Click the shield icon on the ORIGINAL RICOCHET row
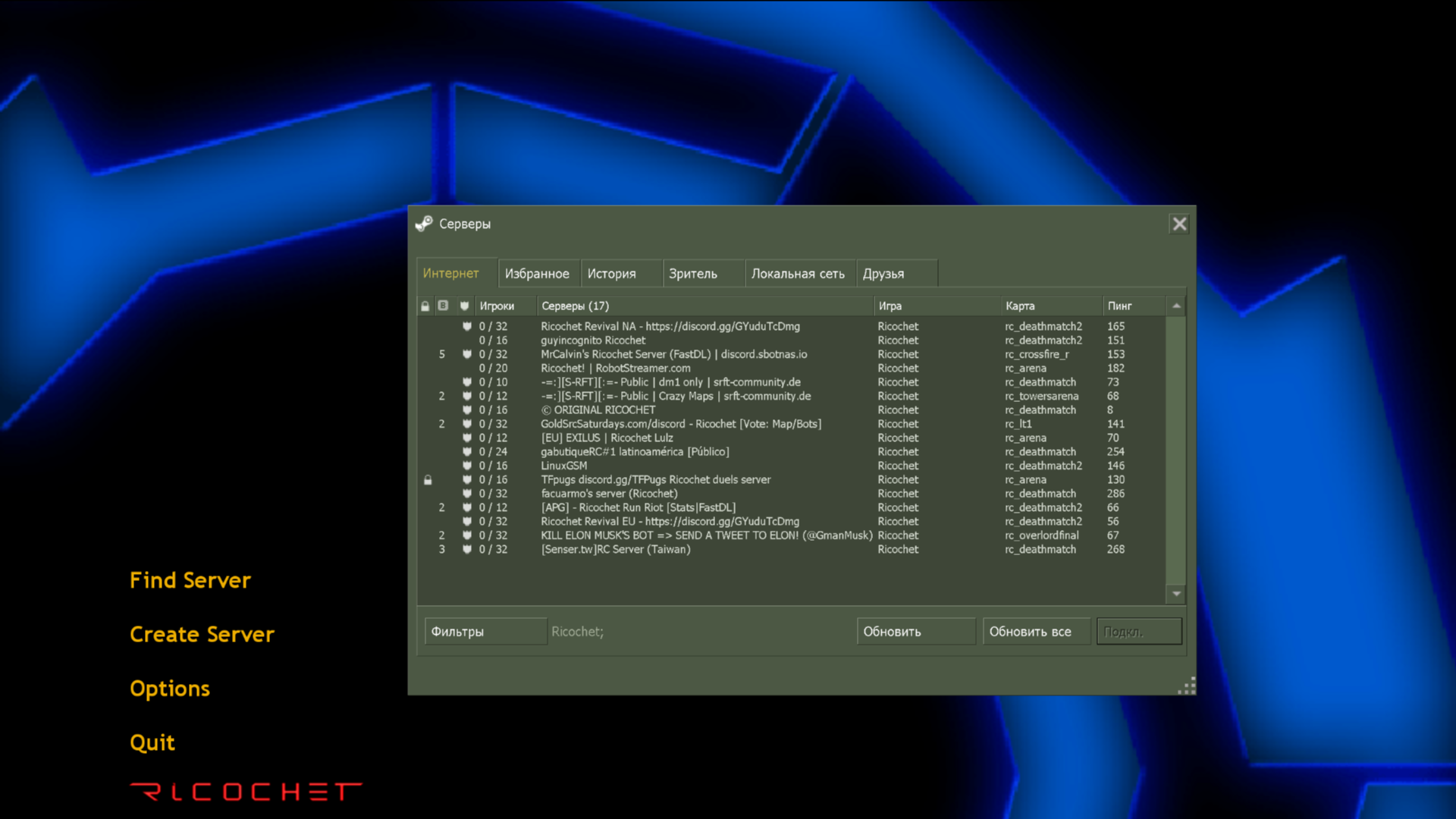This screenshot has height=819, width=1456. coord(467,410)
